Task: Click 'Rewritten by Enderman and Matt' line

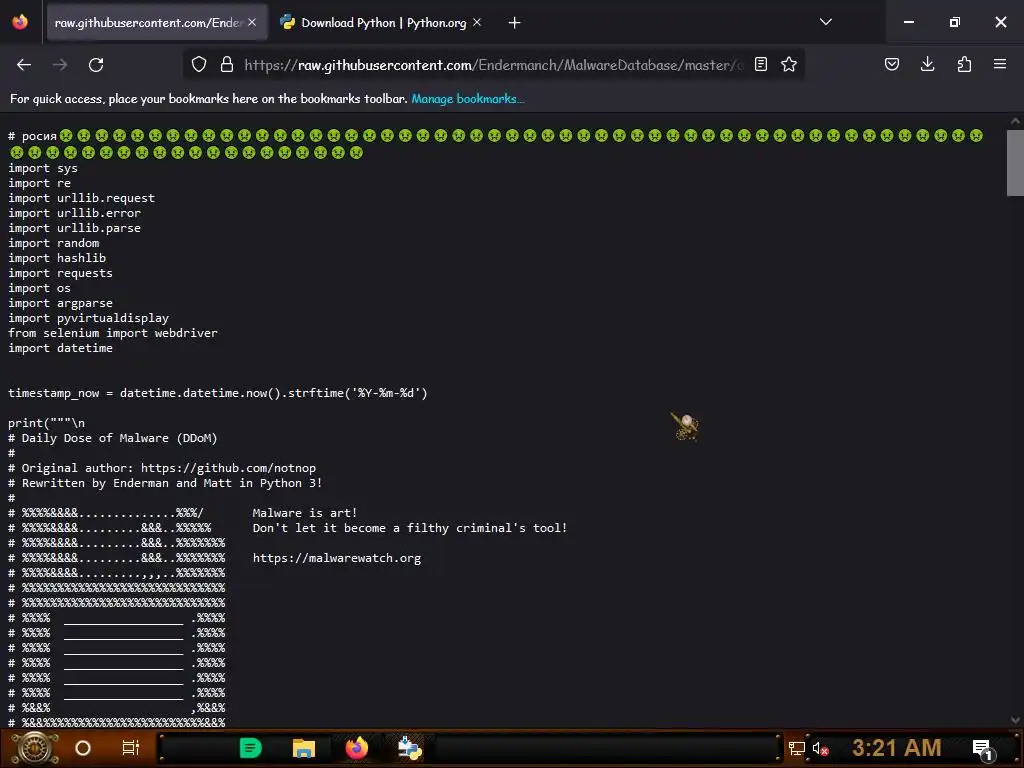Action: (172, 483)
